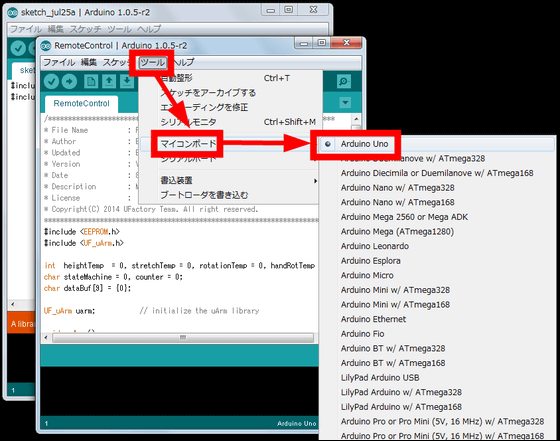
Task: Open スケッチ menu in sketch_jul25a window
Action: point(85,29)
